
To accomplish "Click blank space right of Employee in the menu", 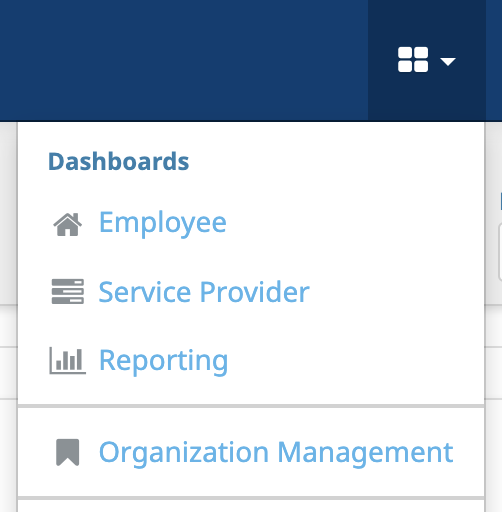I will tap(353, 223).
